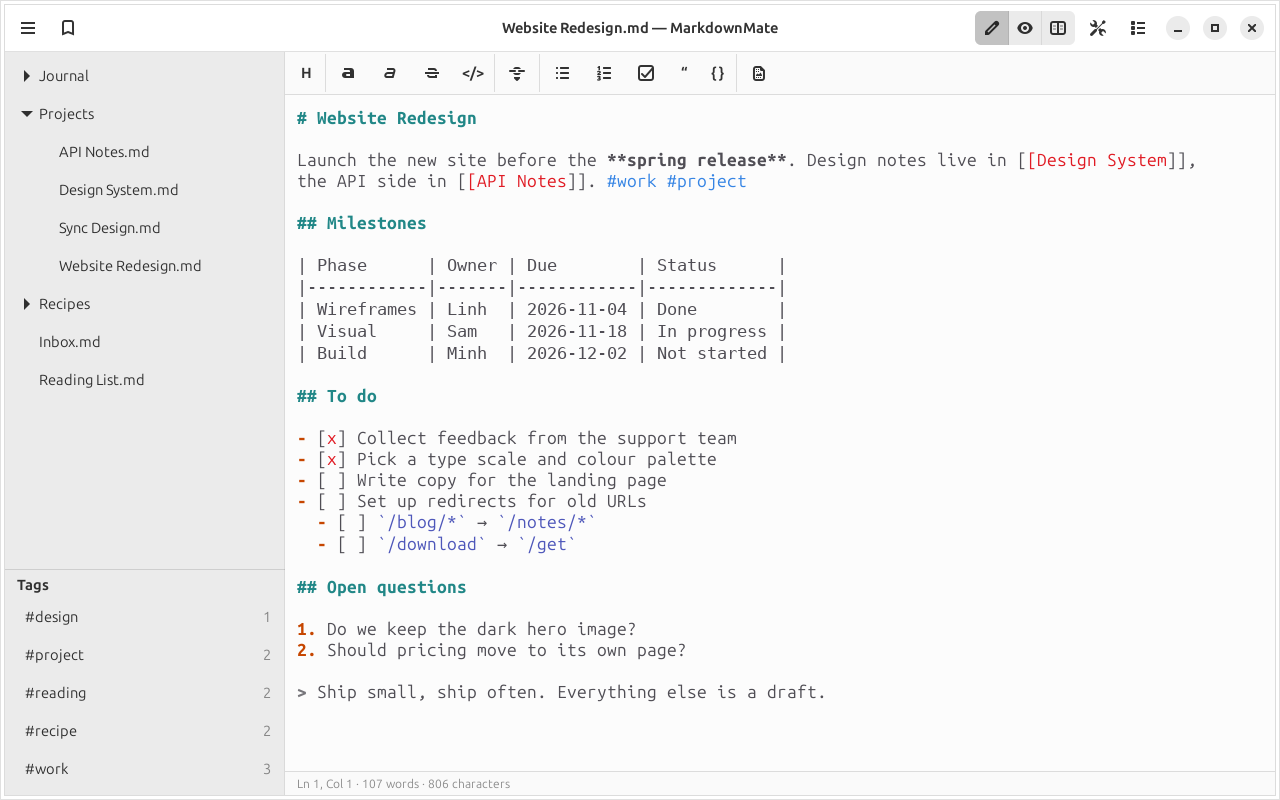The image size is (1280, 800).
Task: Switch to edit mode with the pencil
Action: (x=992, y=28)
